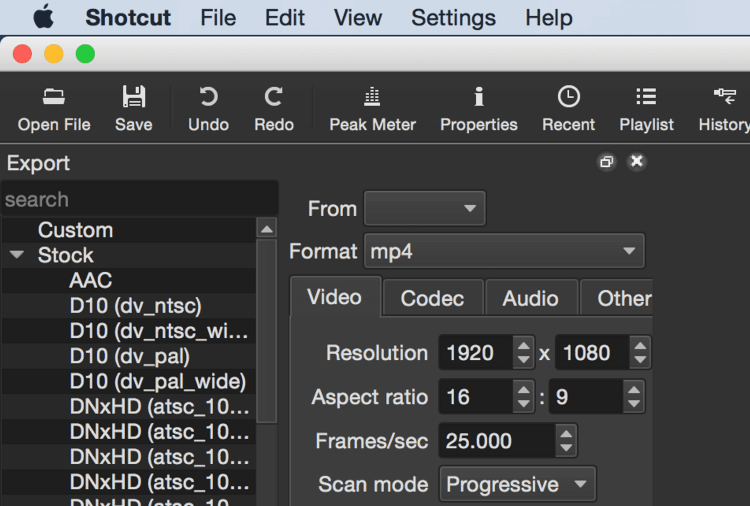Switch to the Other tab

pyautogui.click(x=618, y=298)
